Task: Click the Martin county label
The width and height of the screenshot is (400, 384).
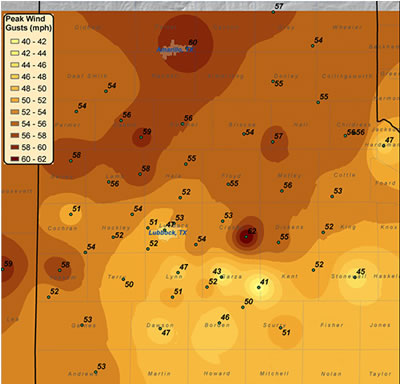Action: 159,374
